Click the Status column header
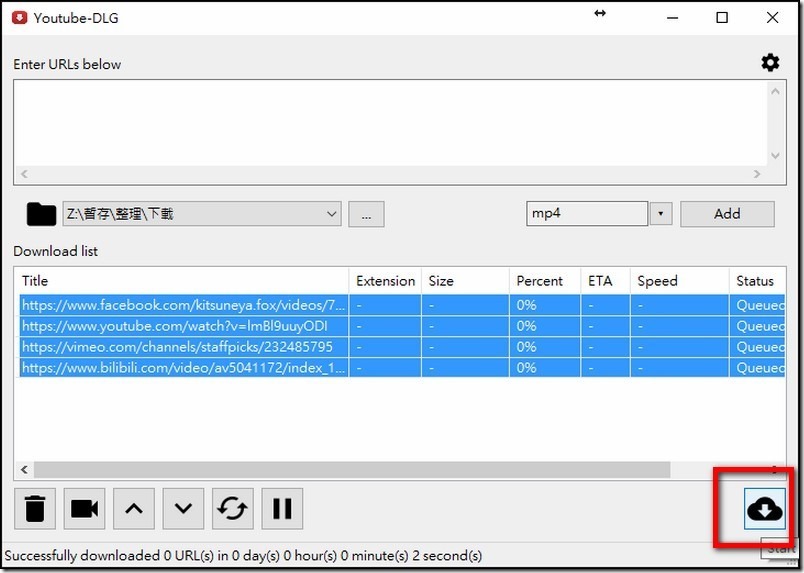 coord(757,281)
